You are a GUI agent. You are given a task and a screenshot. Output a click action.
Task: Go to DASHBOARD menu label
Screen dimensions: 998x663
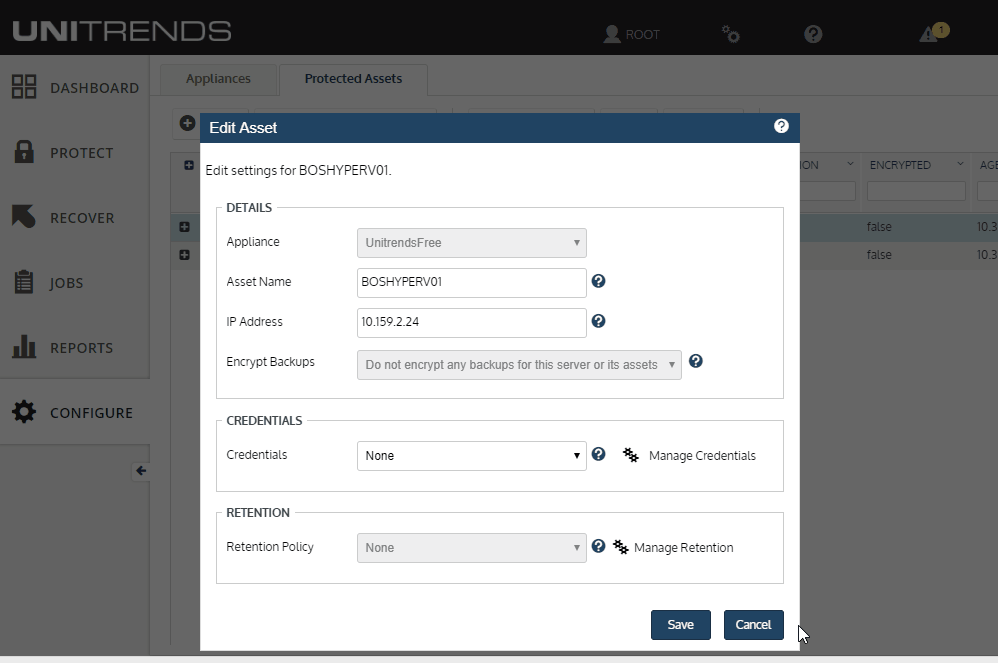(94, 88)
